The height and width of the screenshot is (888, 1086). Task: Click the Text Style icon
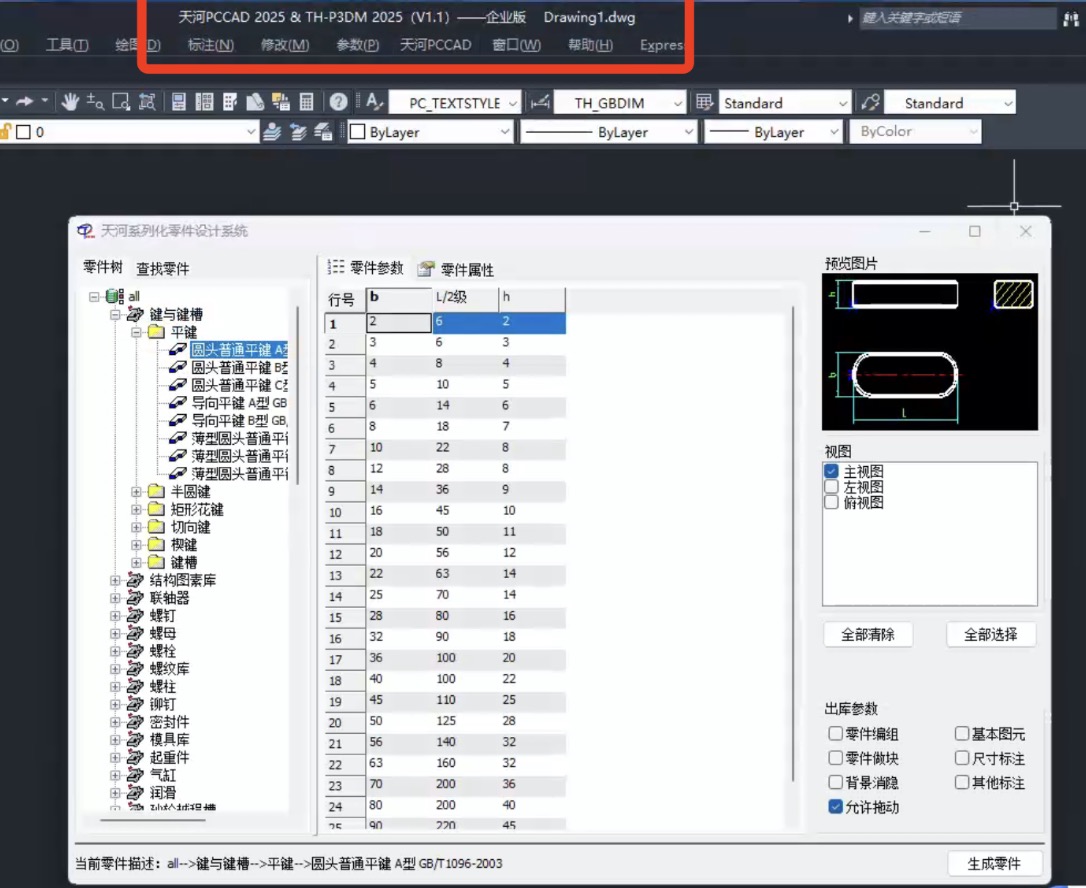click(374, 102)
